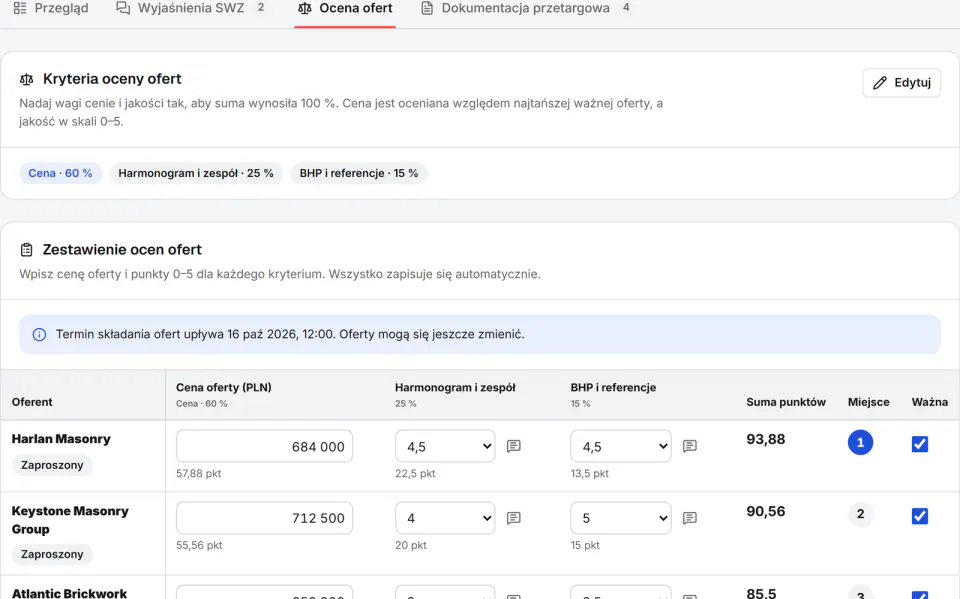Click the rank 2 badge for Keystone Masonry Group

coord(860,514)
